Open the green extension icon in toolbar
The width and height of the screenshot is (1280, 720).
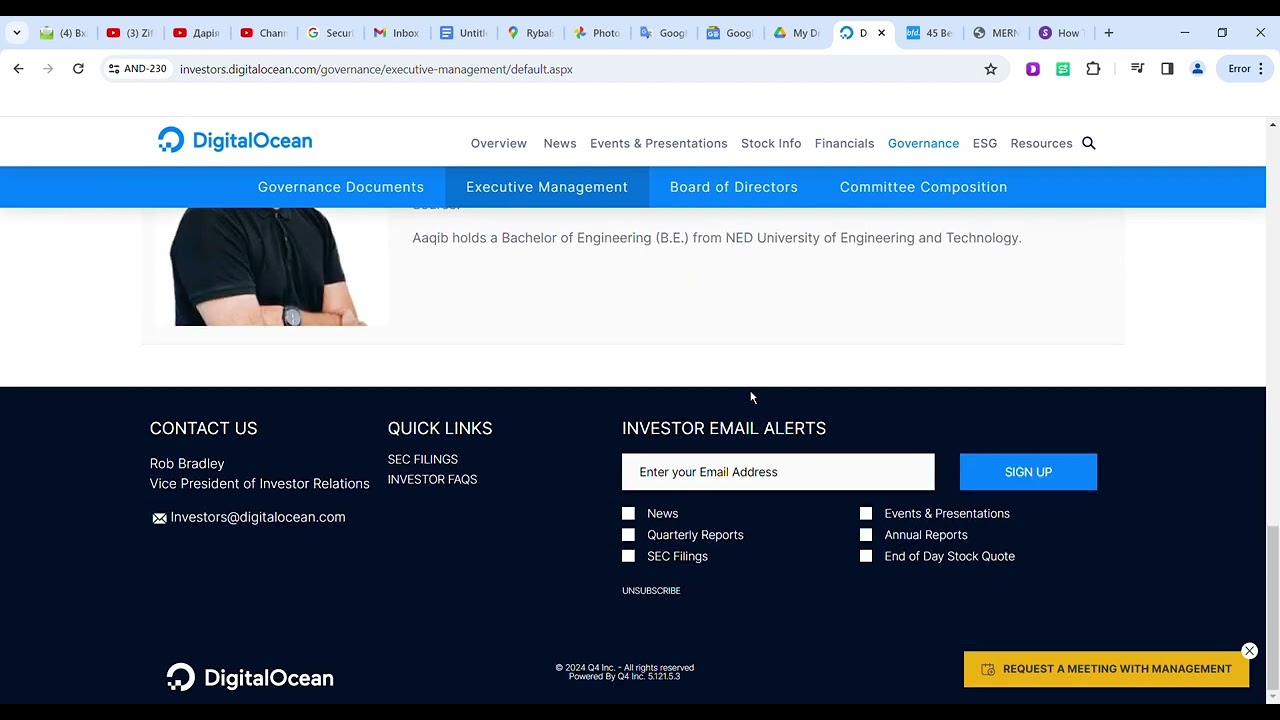(1063, 69)
